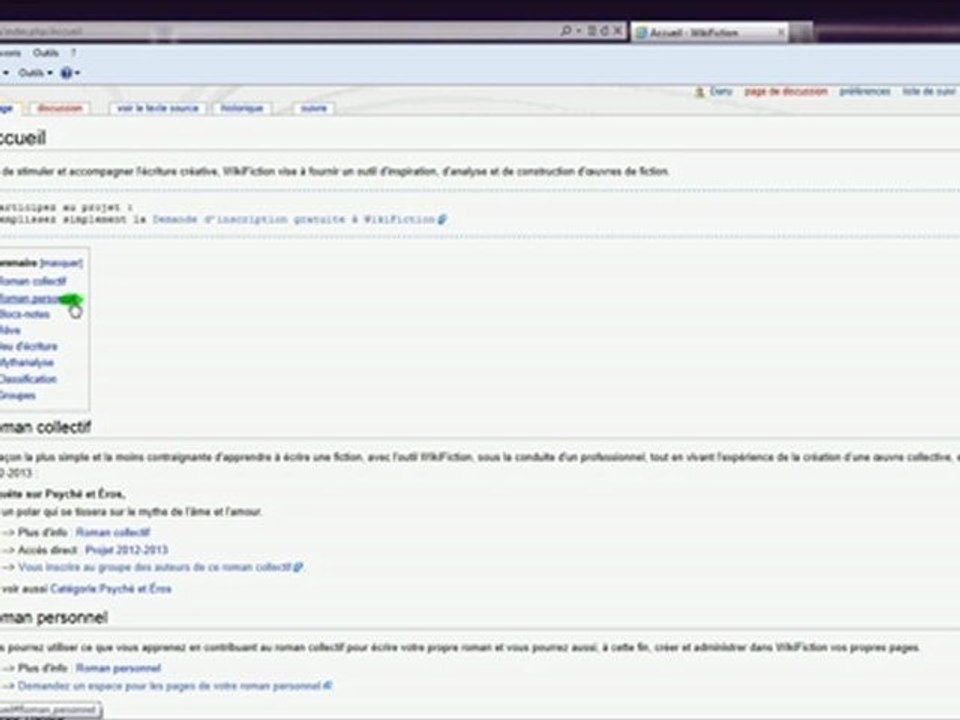The width and height of the screenshot is (960, 720).
Task: Open the préférences link
Action: click(x=864, y=91)
